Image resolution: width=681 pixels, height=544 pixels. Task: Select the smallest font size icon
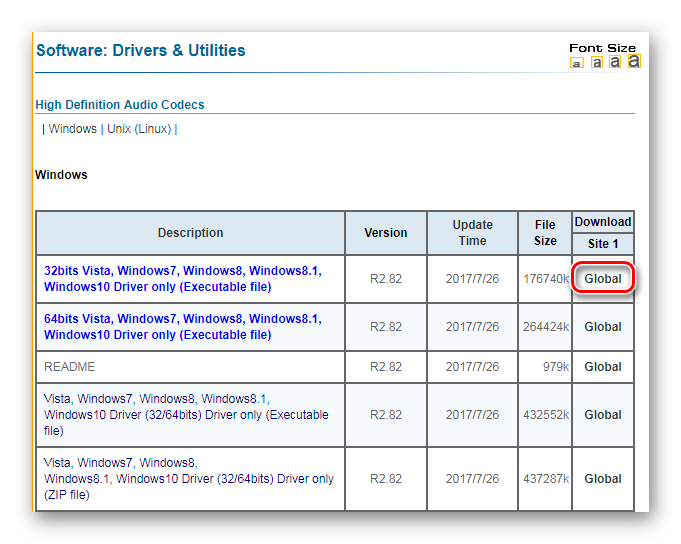point(576,63)
